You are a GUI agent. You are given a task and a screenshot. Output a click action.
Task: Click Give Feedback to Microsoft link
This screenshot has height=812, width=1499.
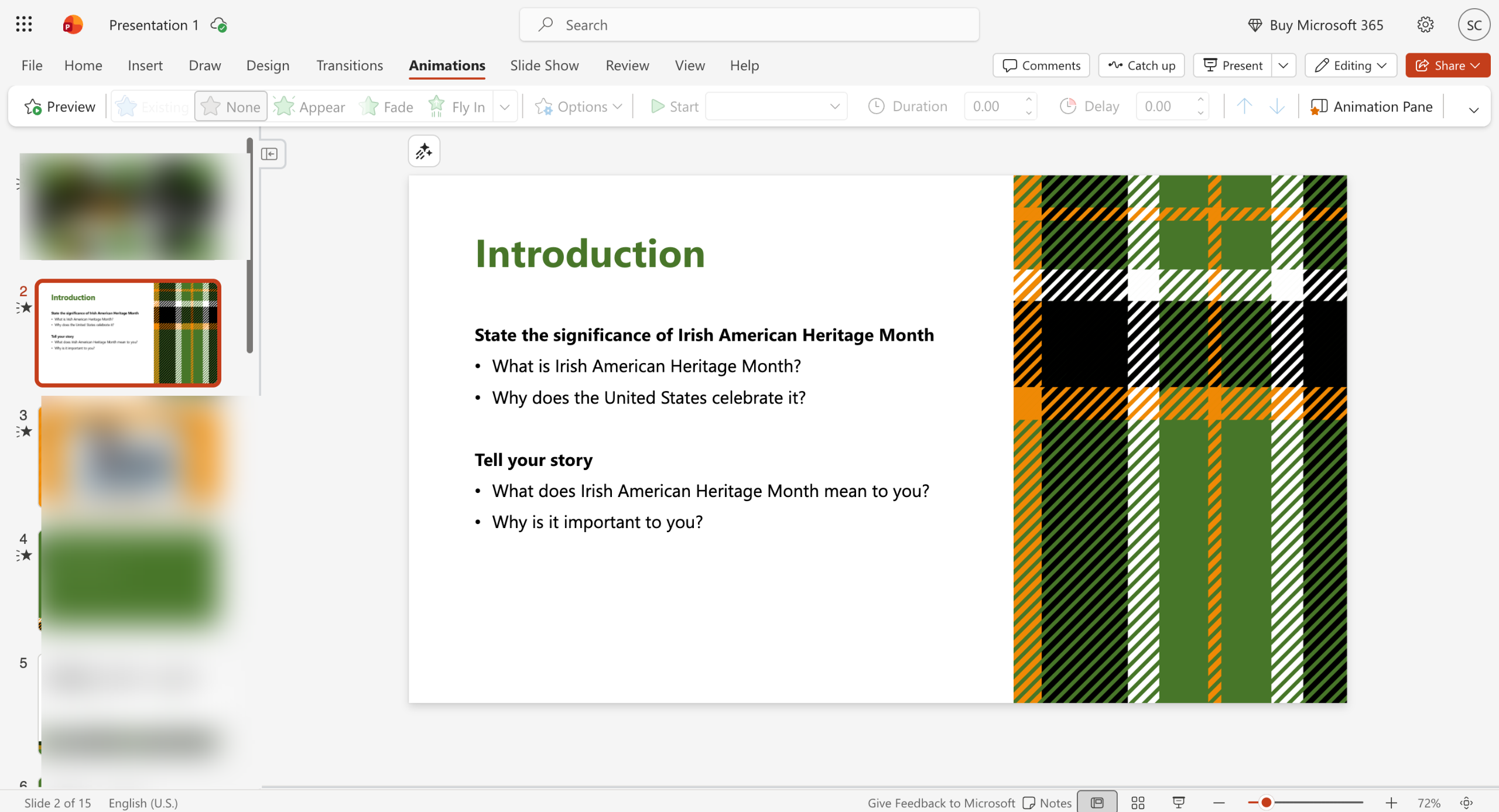941,803
